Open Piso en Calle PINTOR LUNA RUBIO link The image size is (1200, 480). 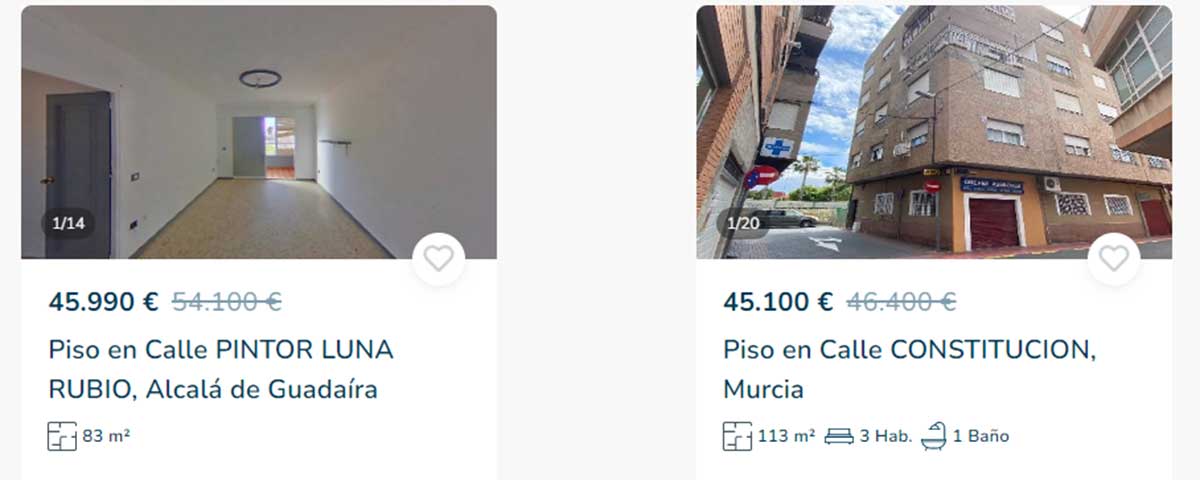click(221, 369)
